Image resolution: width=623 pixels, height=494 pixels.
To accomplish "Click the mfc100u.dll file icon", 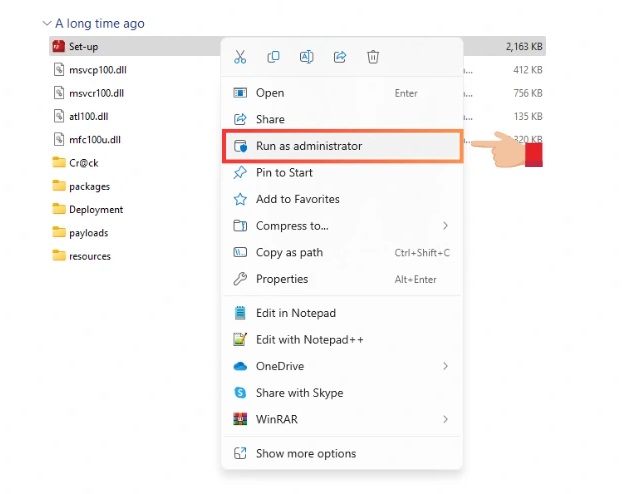I will 59,139.
